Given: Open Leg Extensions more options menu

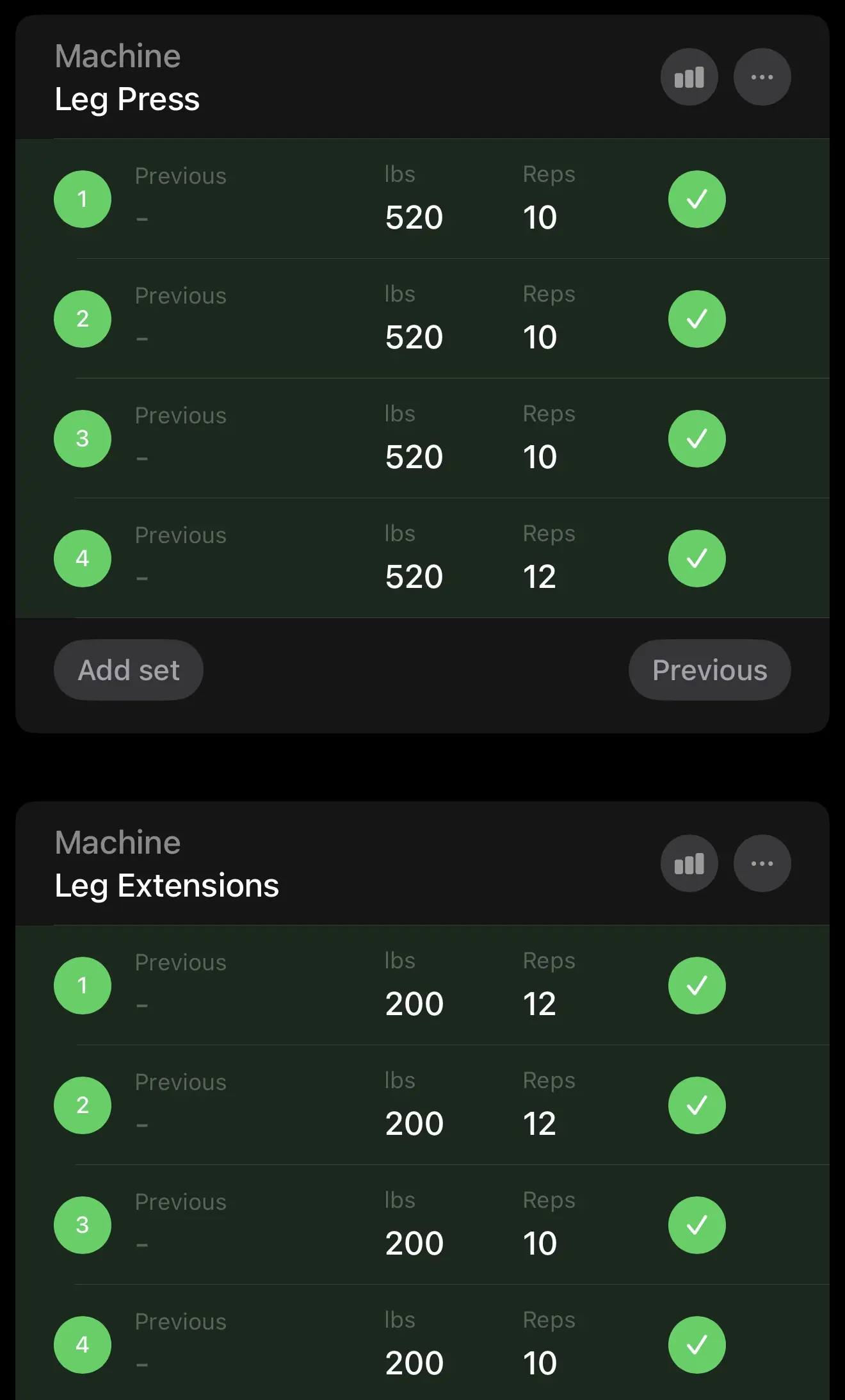Looking at the screenshot, I should click(x=762, y=864).
